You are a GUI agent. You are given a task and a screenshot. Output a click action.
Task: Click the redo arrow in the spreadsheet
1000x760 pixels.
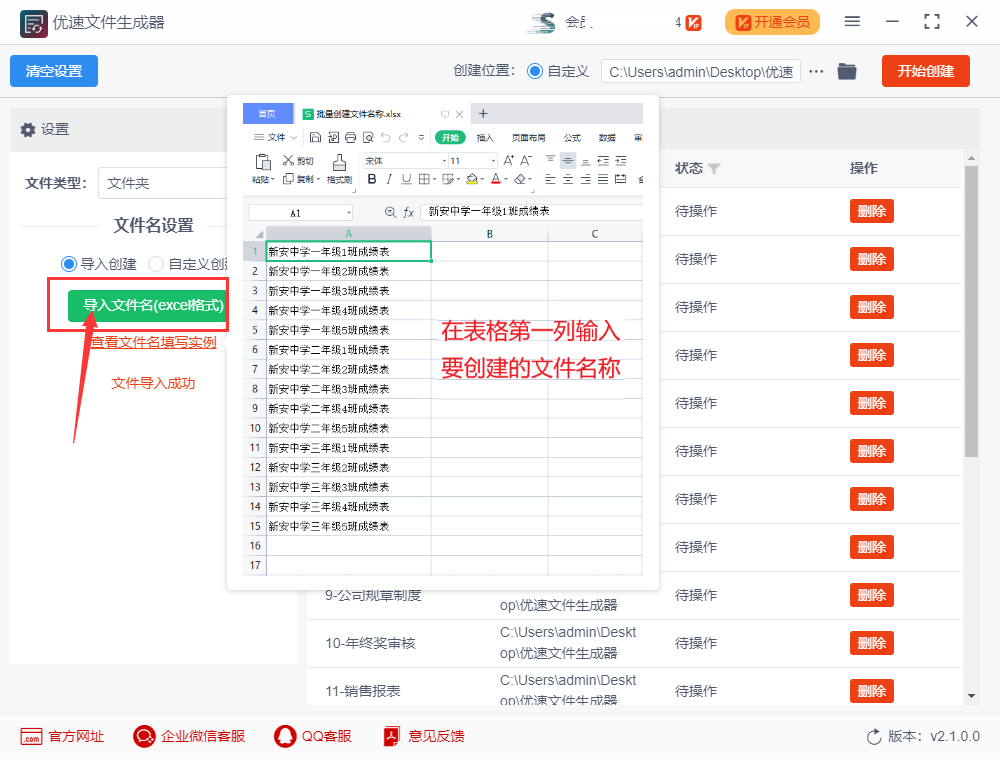click(x=403, y=137)
